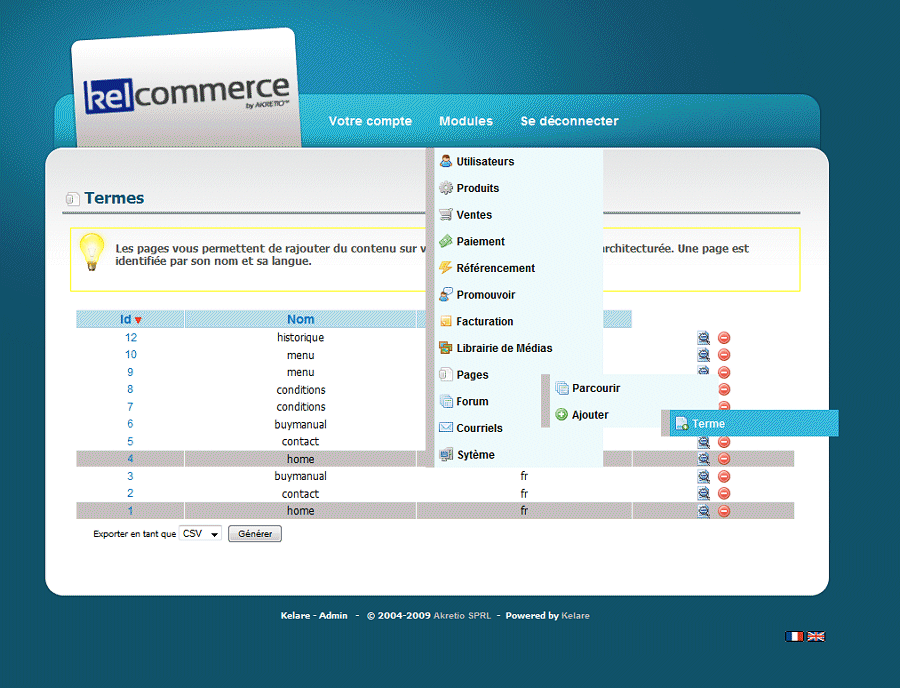Switch language using the French flag

[x=795, y=636]
